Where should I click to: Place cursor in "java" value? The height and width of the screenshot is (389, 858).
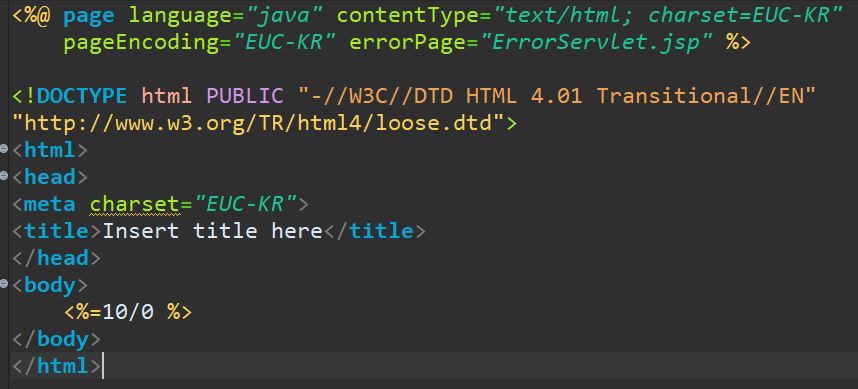[285, 15]
